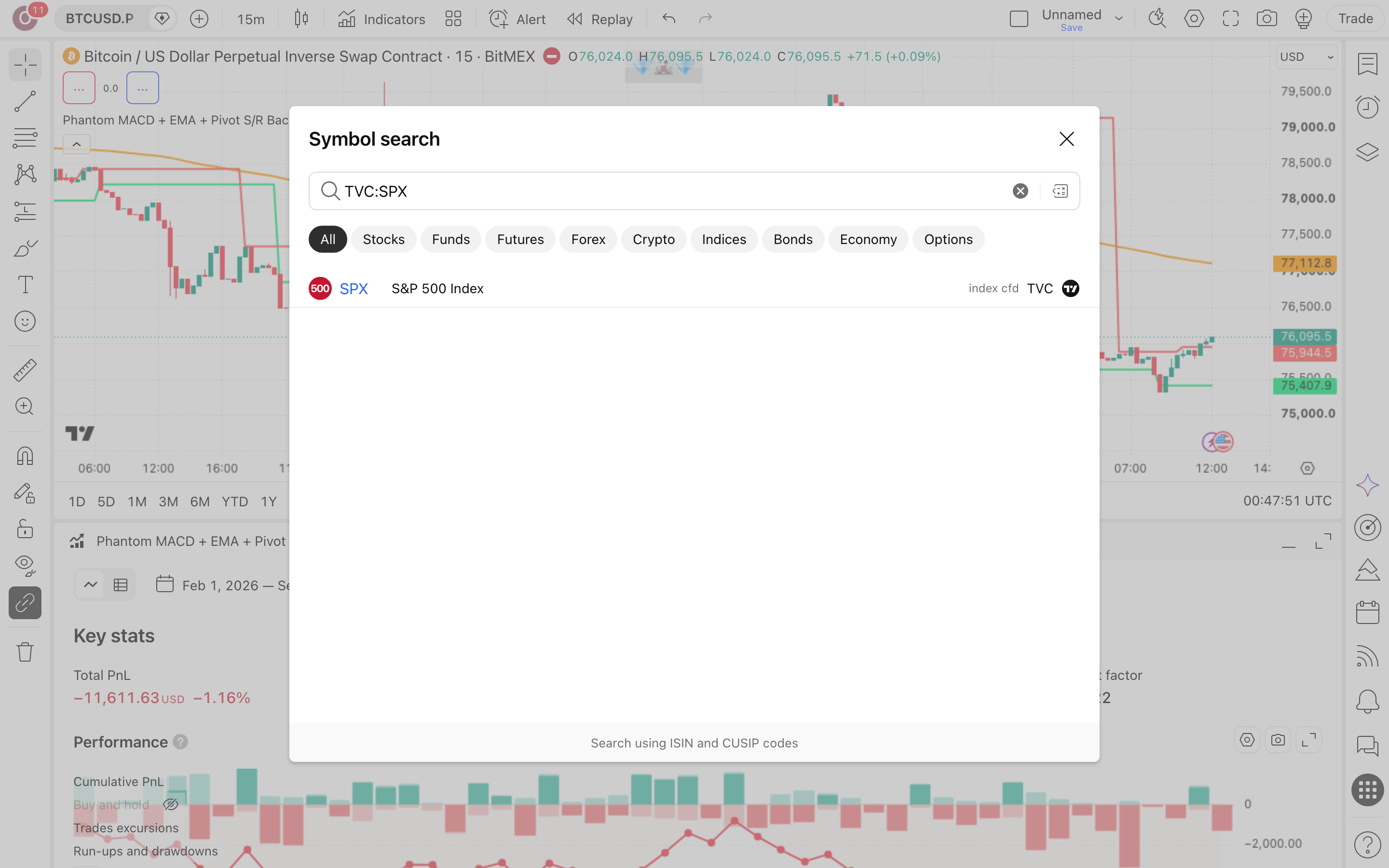Select the crosshair cursor tool

[x=25, y=65]
